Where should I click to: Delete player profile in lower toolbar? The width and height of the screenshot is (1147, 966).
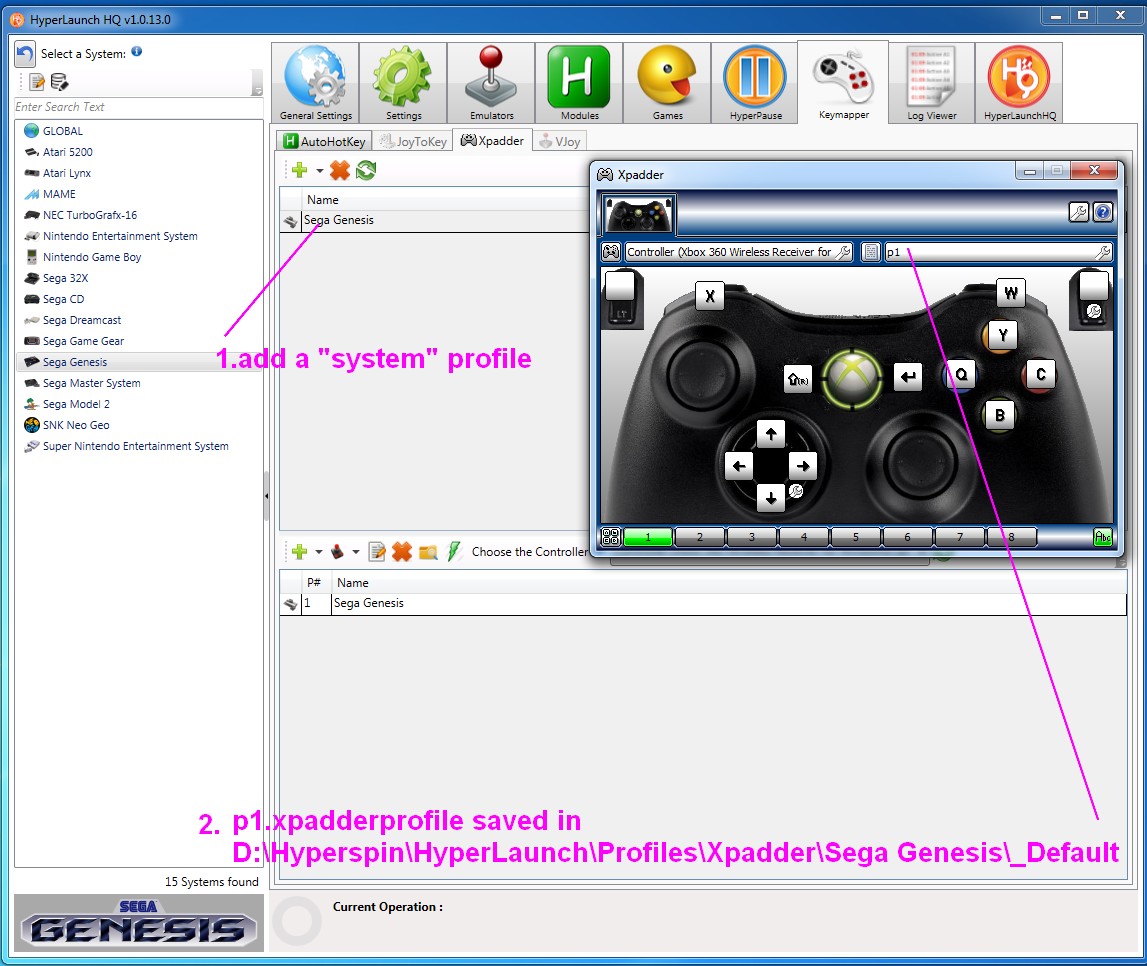click(402, 551)
